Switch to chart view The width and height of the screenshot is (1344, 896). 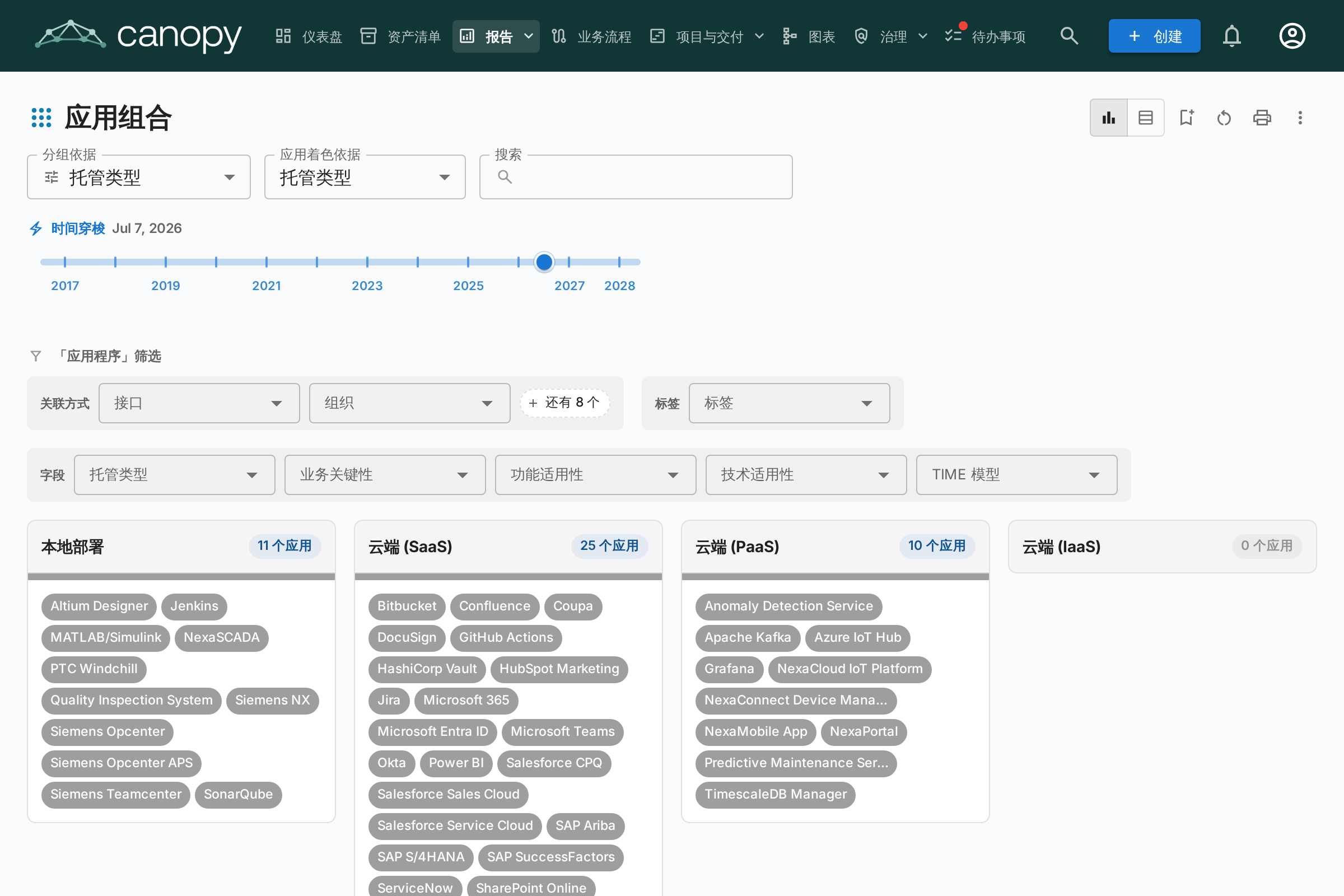(x=1109, y=118)
